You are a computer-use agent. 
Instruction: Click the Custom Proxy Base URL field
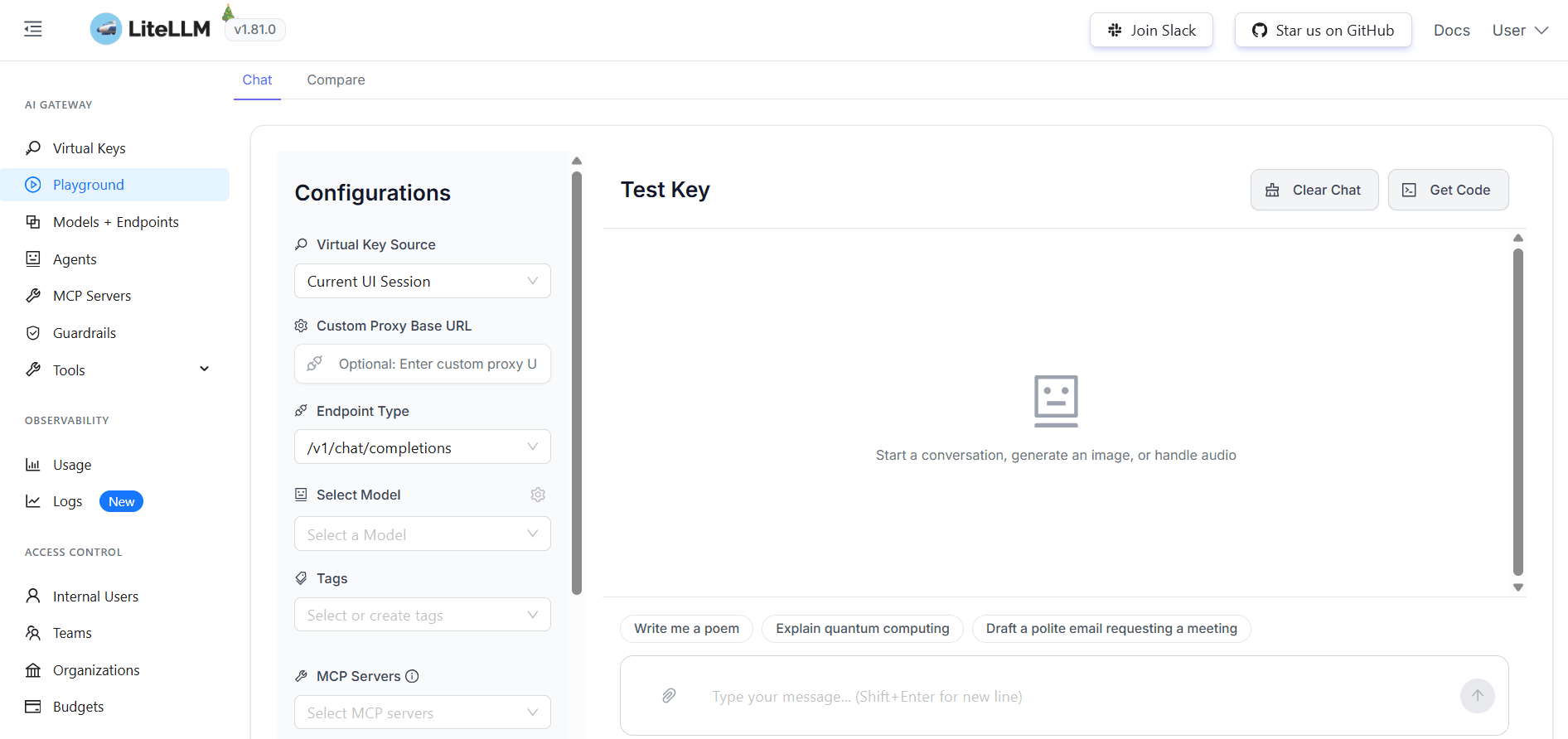click(423, 364)
